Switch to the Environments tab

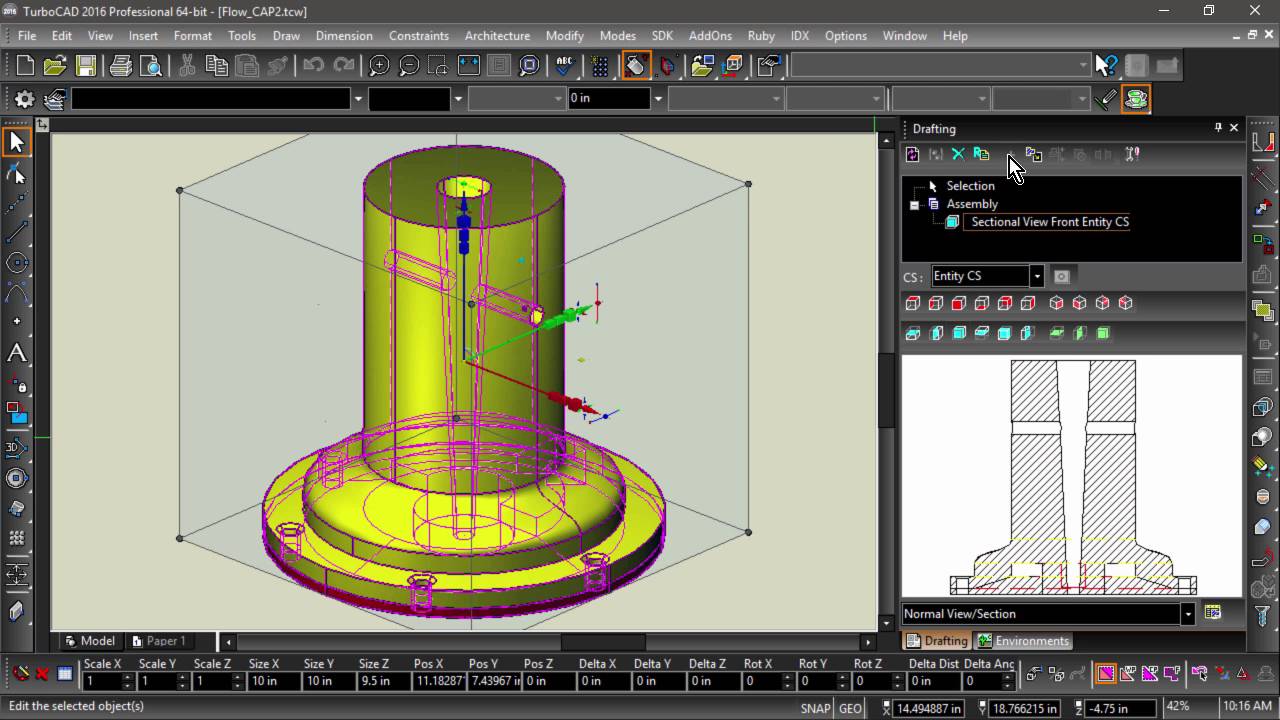point(1024,641)
